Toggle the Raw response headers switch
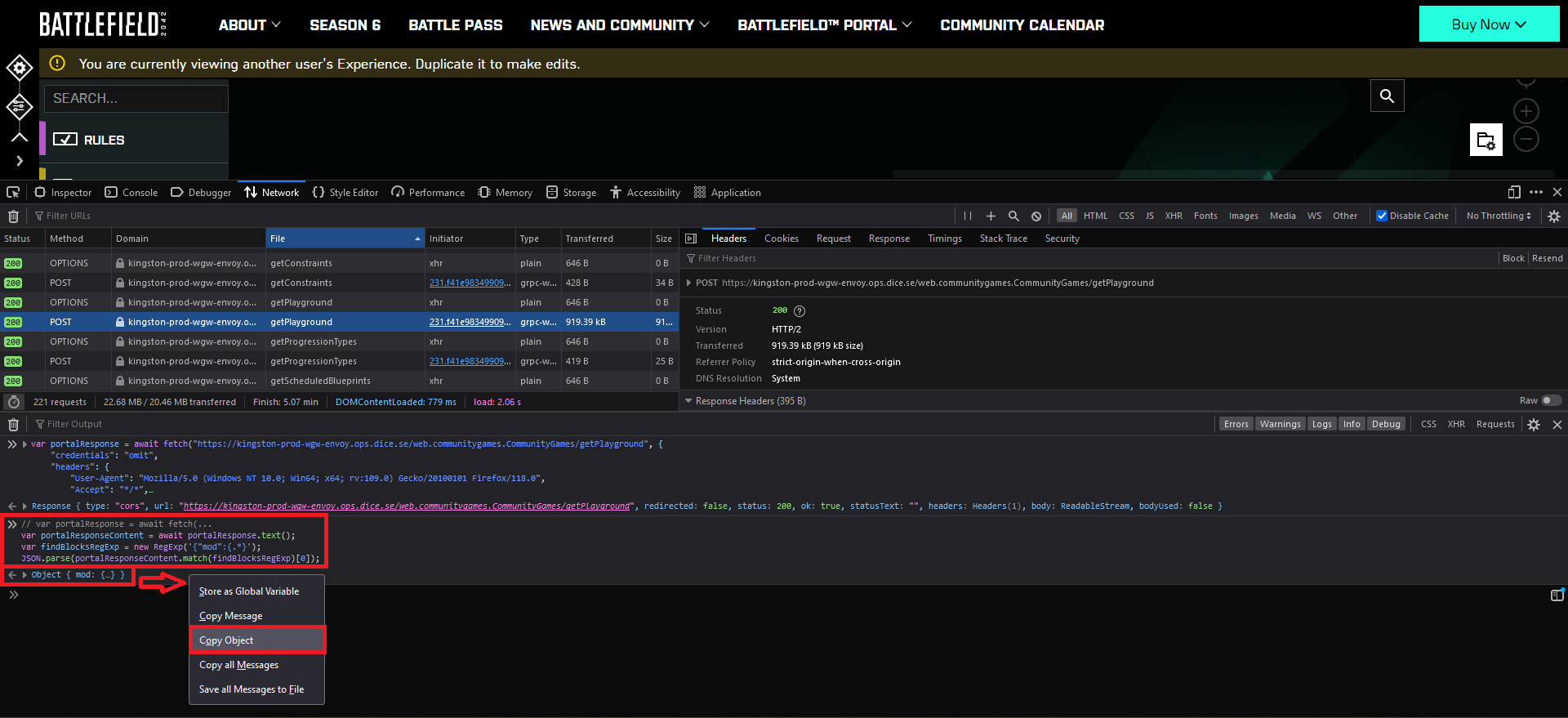The width and height of the screenshot is (1568, 718). point(1550,400)
